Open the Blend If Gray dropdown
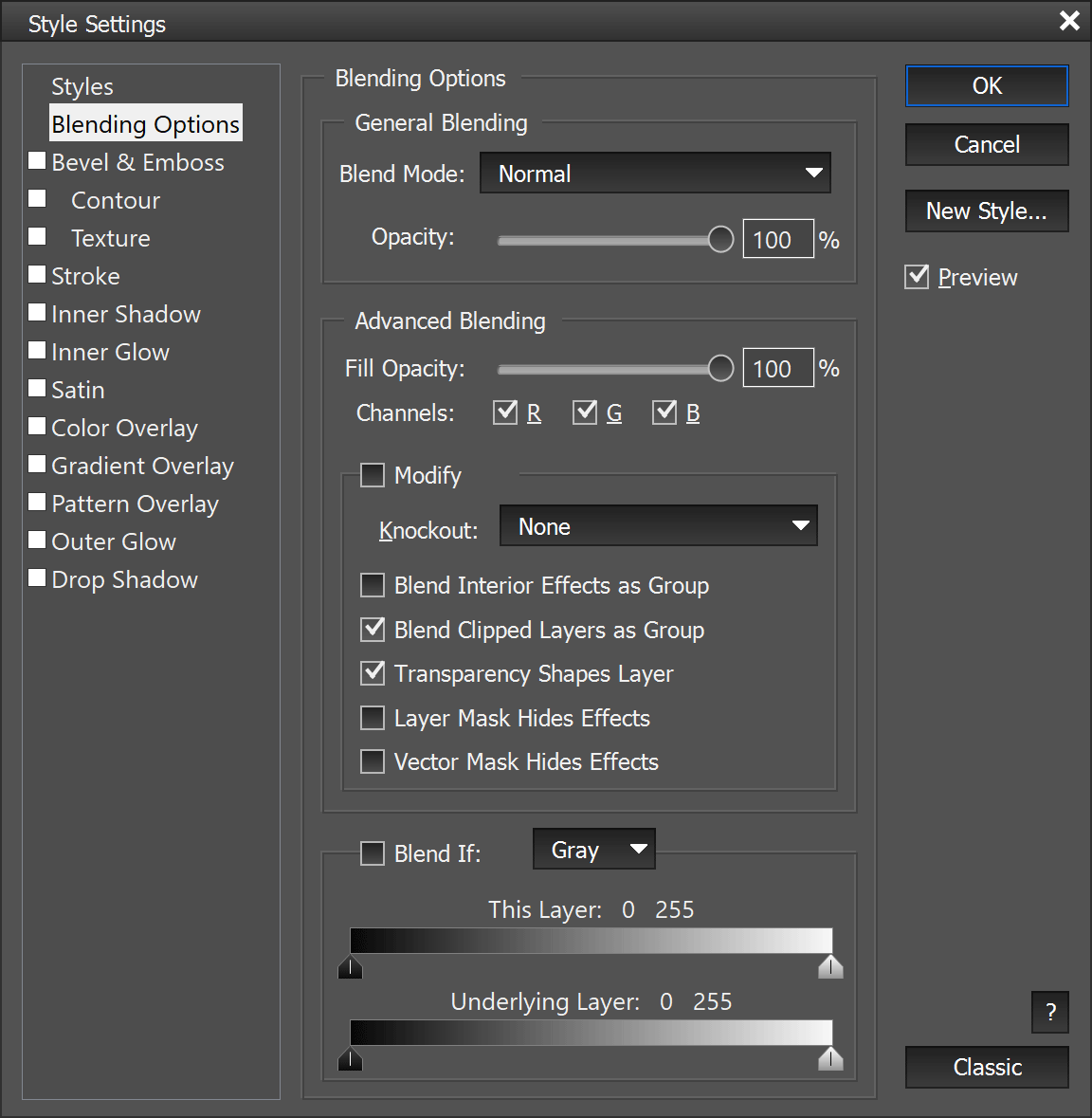The image size is (1092, 1118). point(594,850)
